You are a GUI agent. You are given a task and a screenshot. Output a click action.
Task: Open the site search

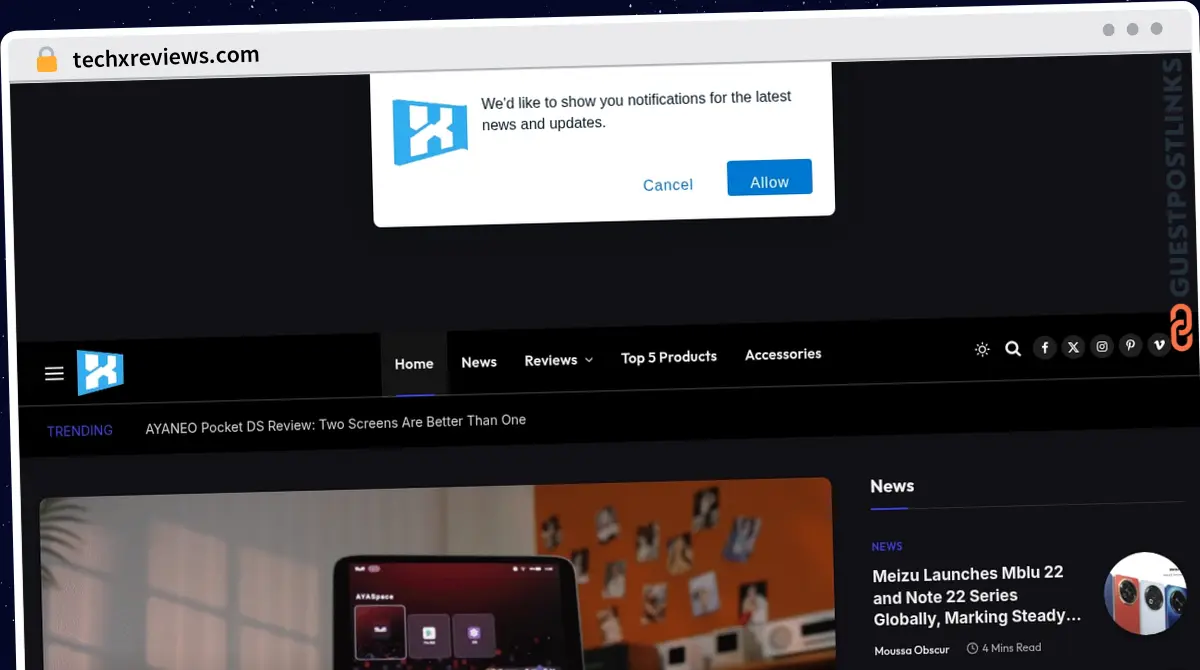[1013, 349]
